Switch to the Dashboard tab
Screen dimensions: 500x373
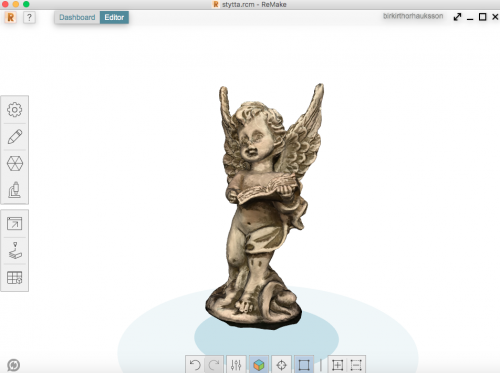(x=77, y=17)
